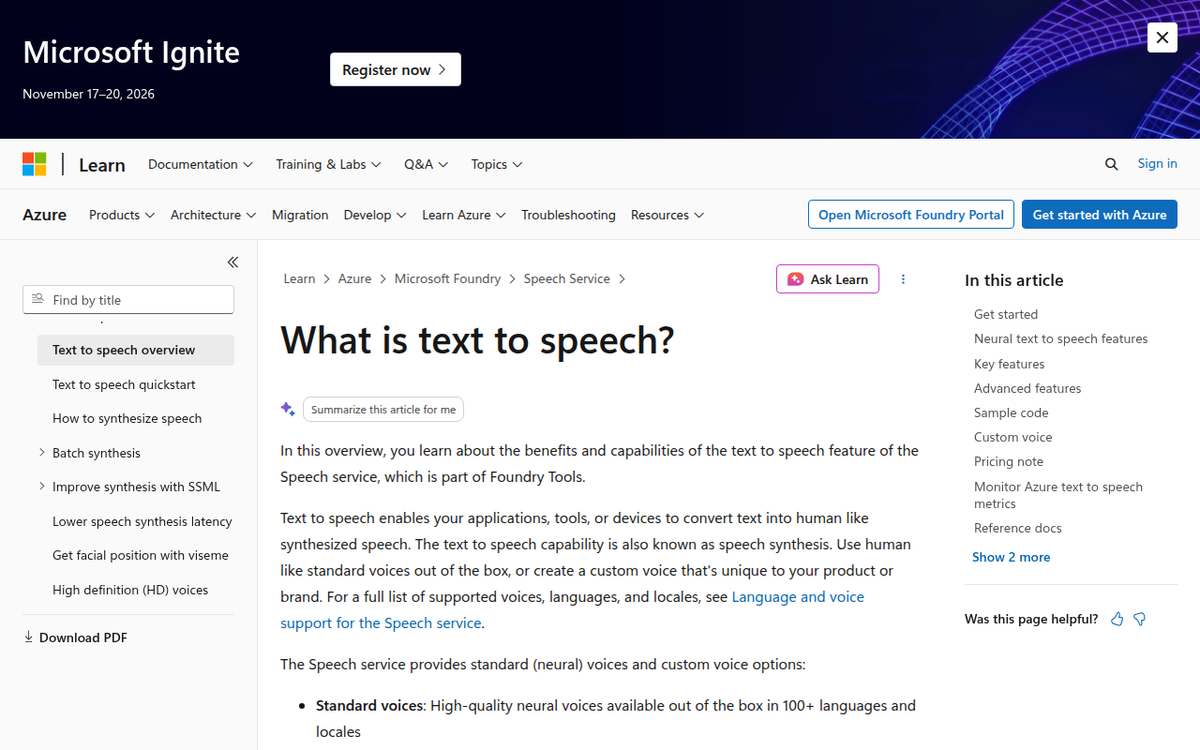Click Get started with Azure button

(1099, 215)
